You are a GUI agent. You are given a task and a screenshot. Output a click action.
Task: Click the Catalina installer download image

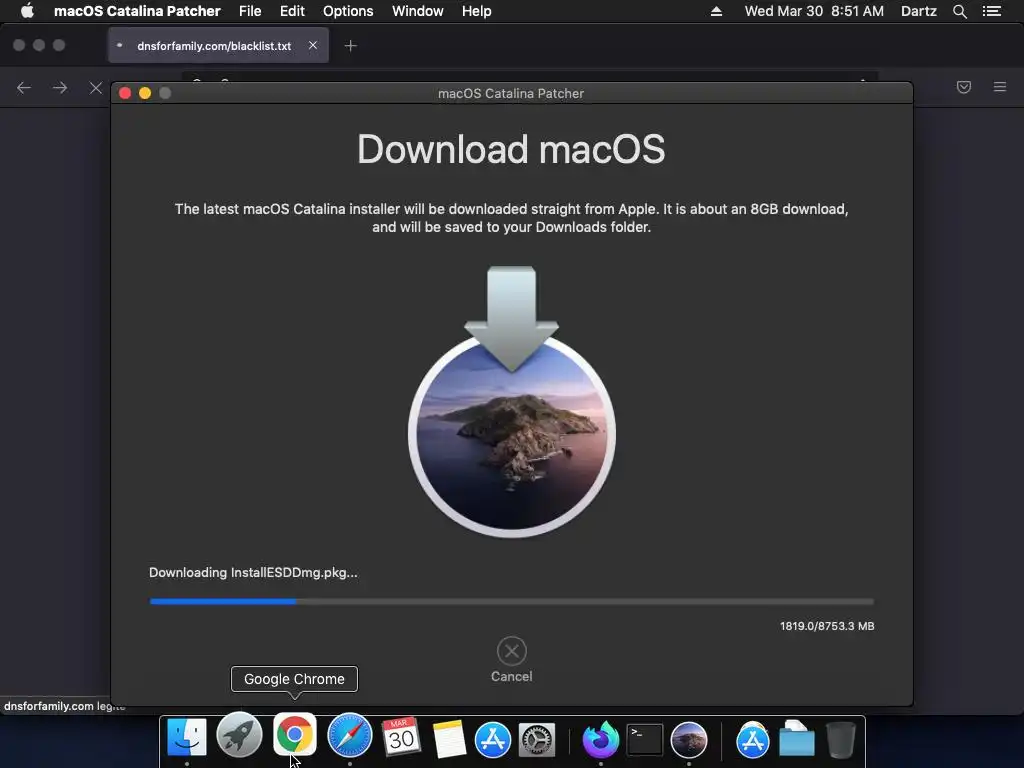(x=511, y=402)
